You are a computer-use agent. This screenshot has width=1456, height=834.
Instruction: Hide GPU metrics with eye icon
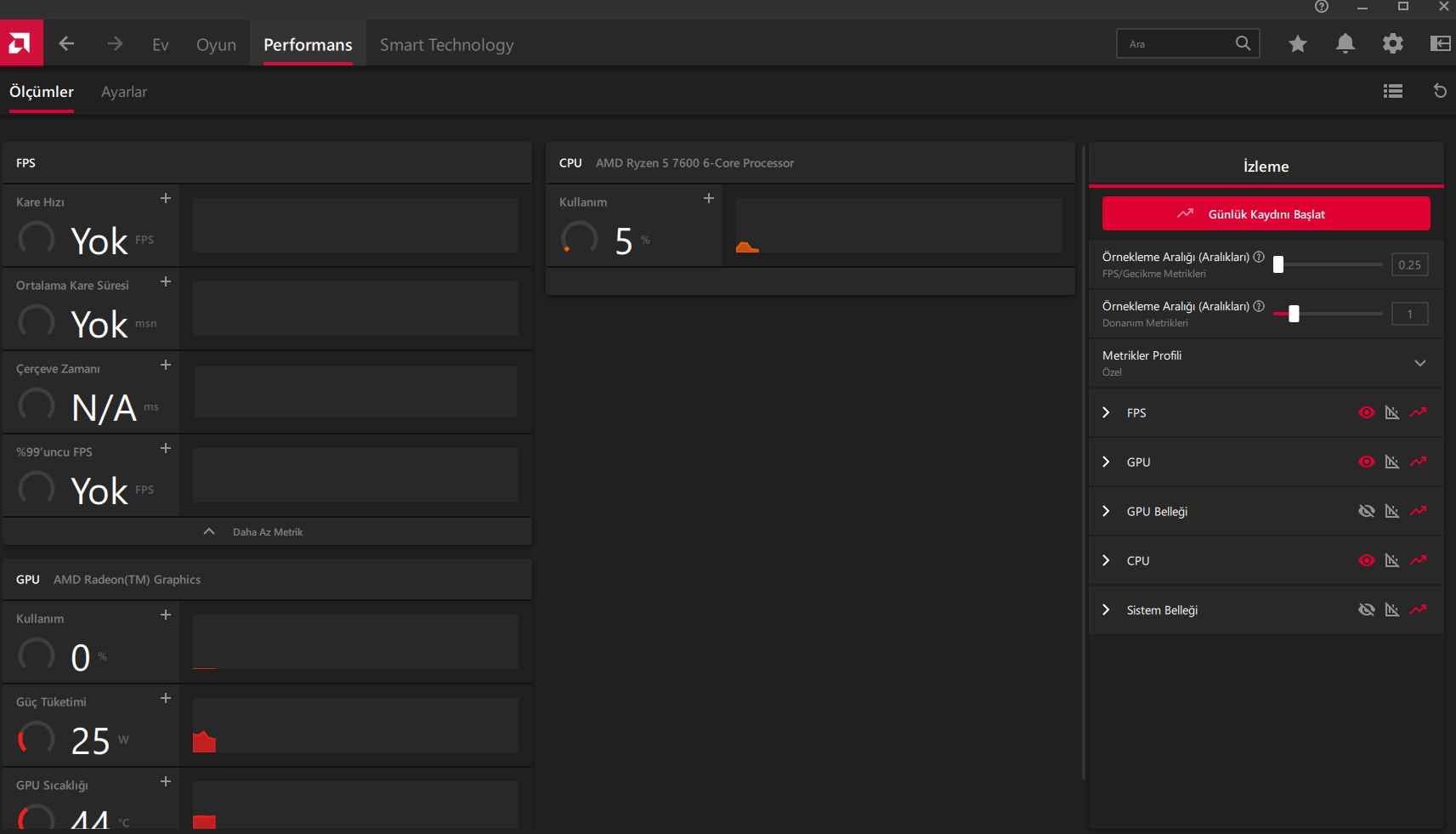pos(1366,462)
